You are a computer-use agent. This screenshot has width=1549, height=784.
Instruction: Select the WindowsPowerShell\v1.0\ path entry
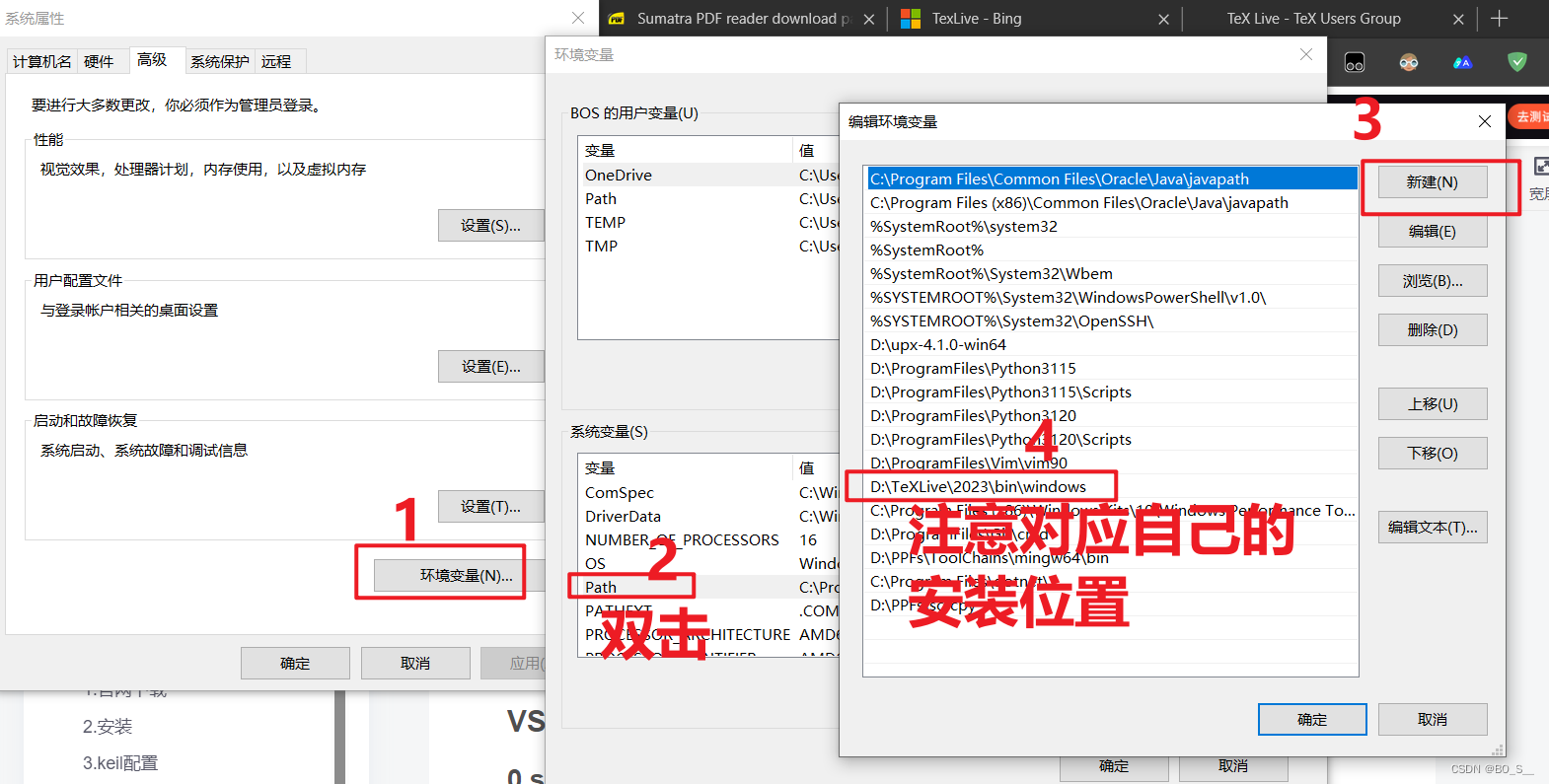point(1112,297)
